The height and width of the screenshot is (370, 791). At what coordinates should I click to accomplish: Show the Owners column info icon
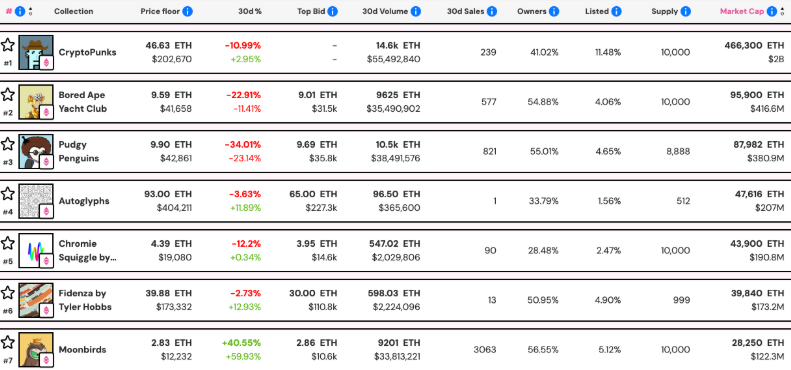pyautogui.click(x=554, y=11)
